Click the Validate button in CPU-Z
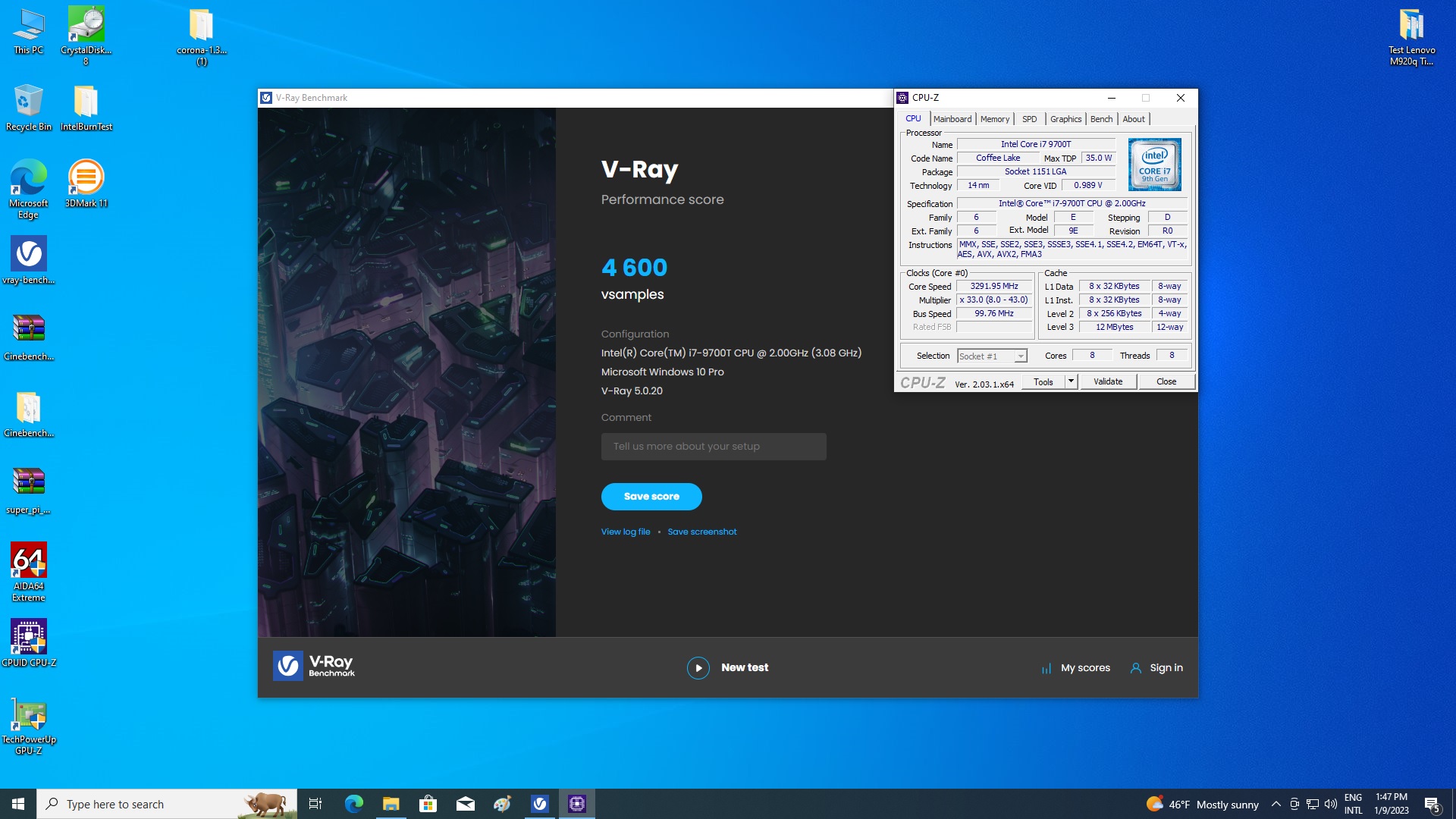 (1108, 381)
